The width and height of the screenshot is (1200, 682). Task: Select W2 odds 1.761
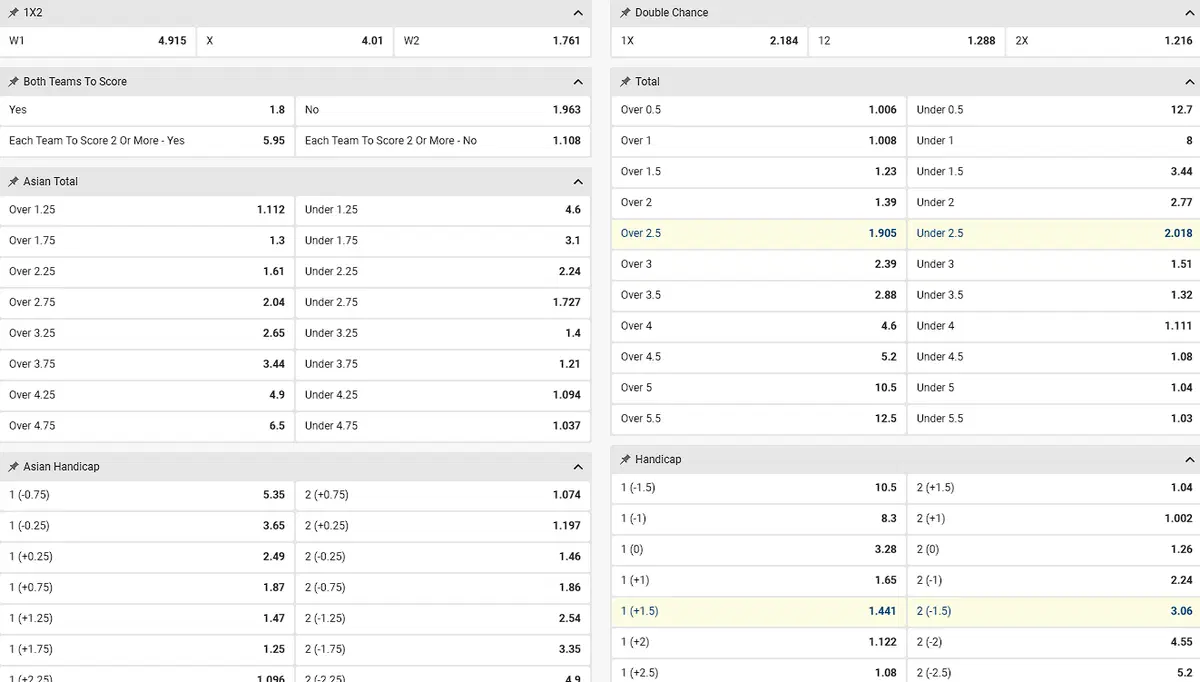click(493, 41)
